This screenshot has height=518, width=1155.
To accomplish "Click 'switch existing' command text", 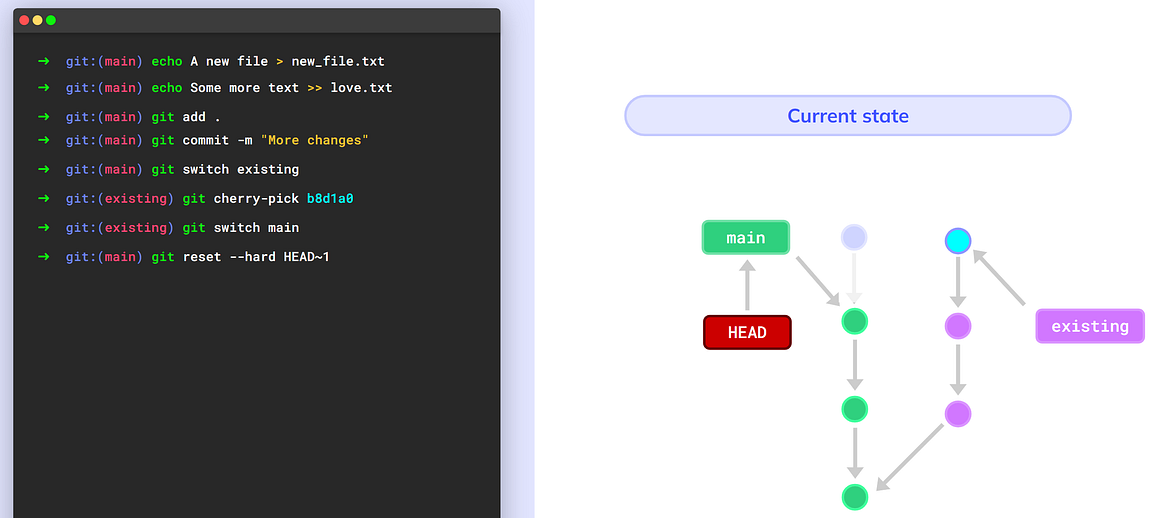I will 241,169.
